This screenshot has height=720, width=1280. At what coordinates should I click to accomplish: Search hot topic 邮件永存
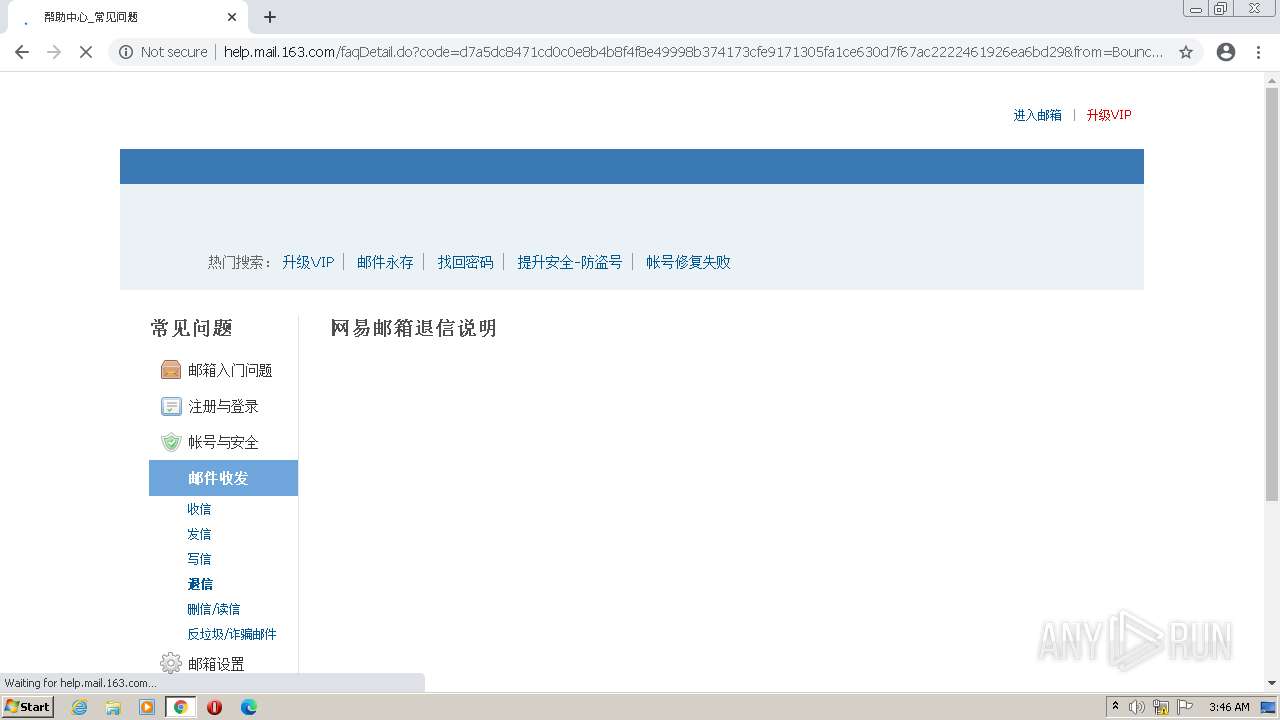[x=385, y=262]
